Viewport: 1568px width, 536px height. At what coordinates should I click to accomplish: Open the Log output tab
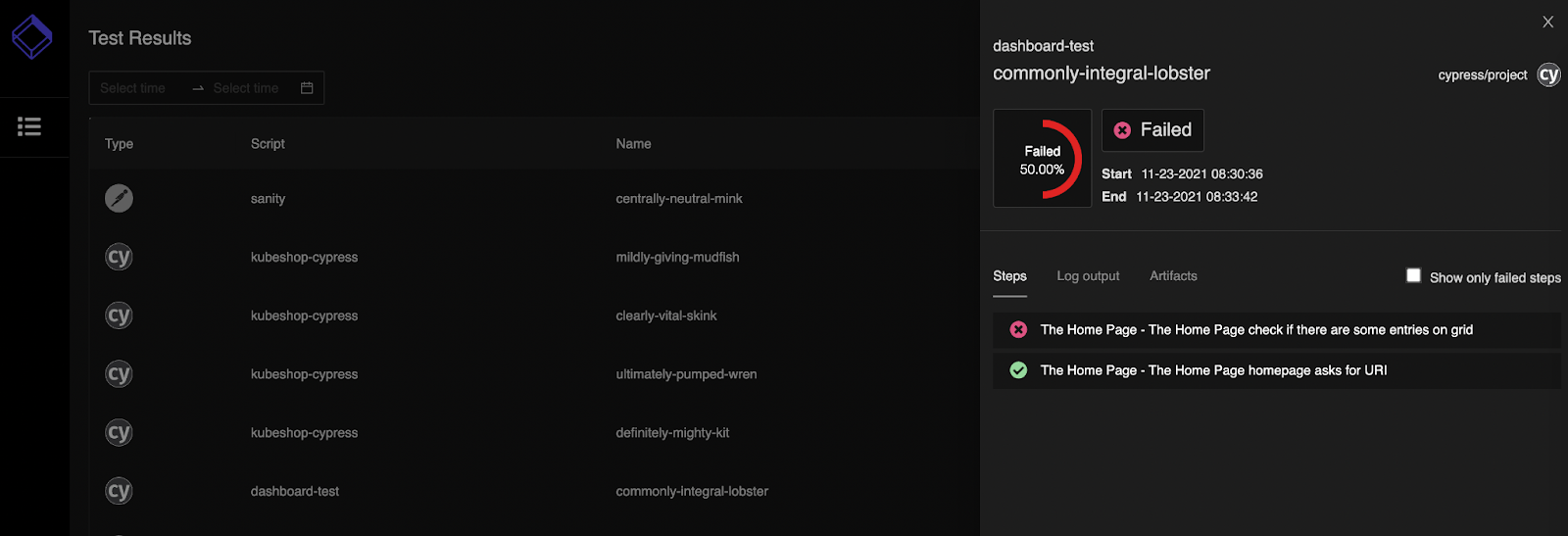click(1088, 276)
